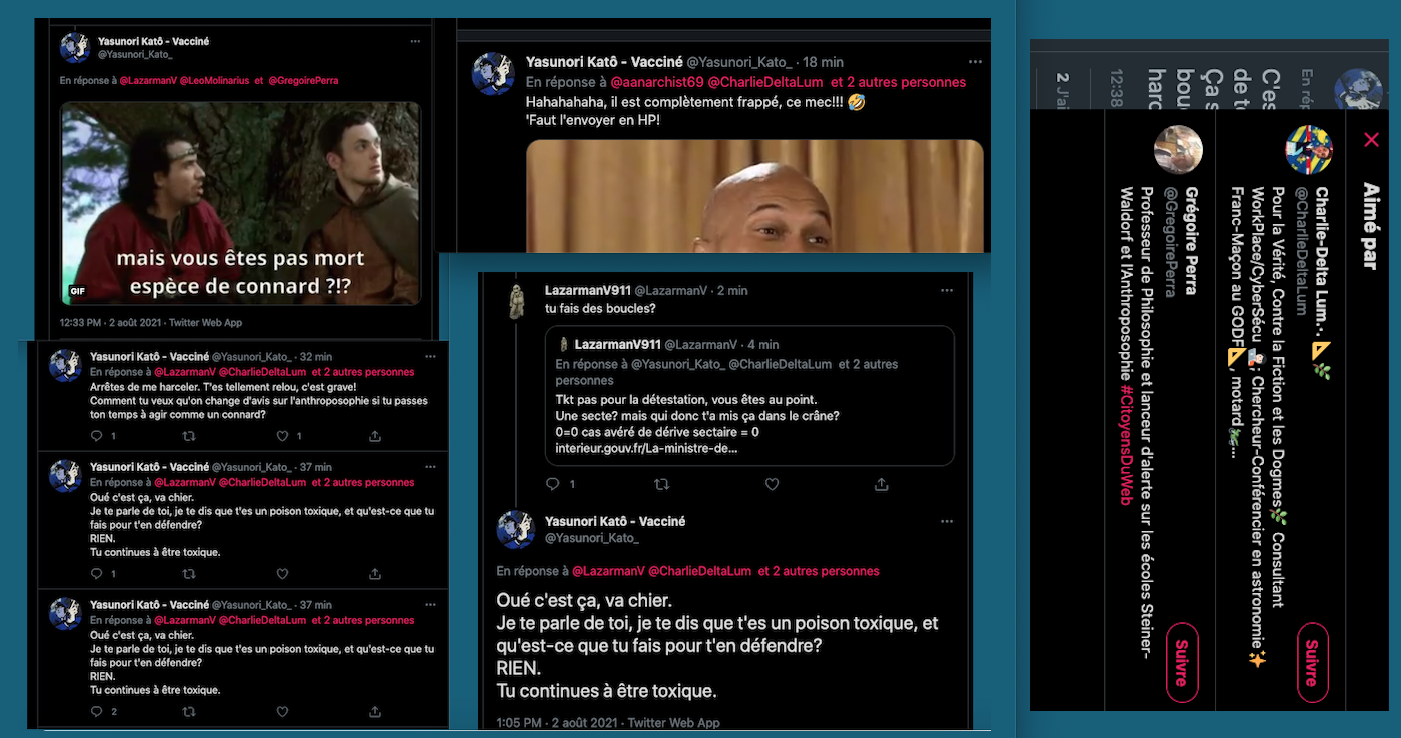Retweet the "Arrêtes de me harceler" tweet
The image size is (1401, 738).
(x=189, y=436)
